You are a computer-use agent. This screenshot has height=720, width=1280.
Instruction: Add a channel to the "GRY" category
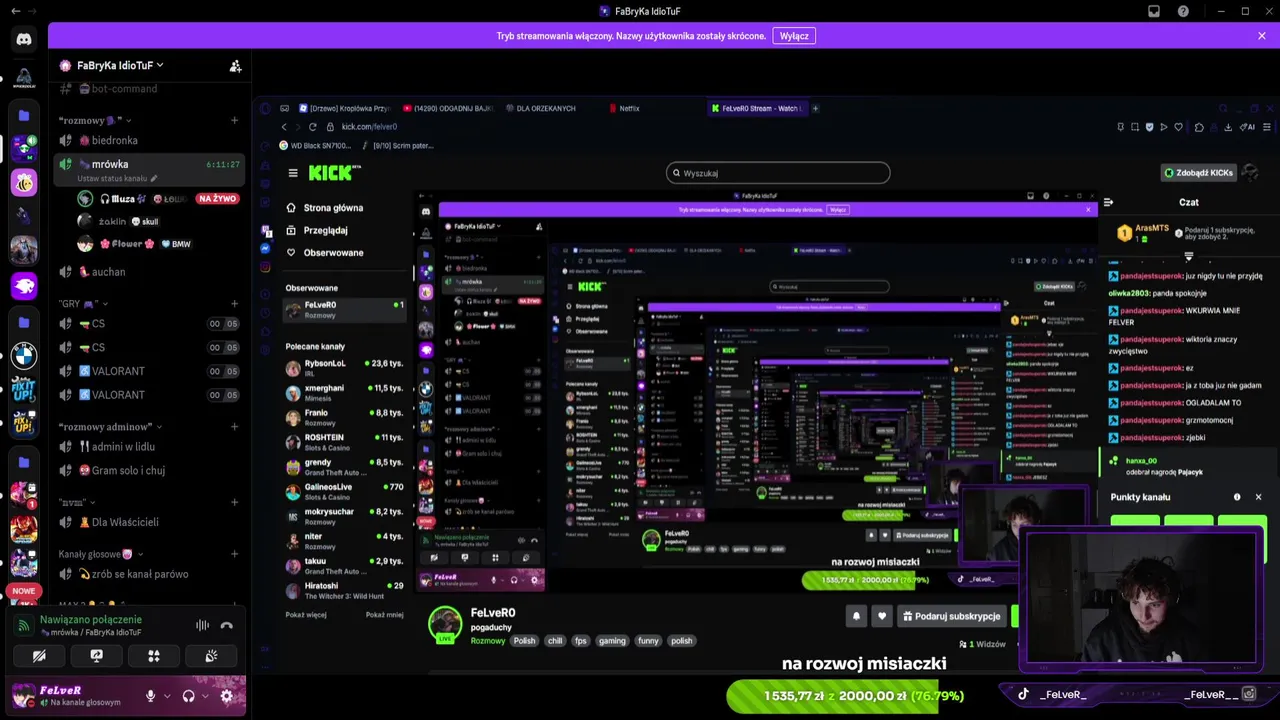click(234, 304)
